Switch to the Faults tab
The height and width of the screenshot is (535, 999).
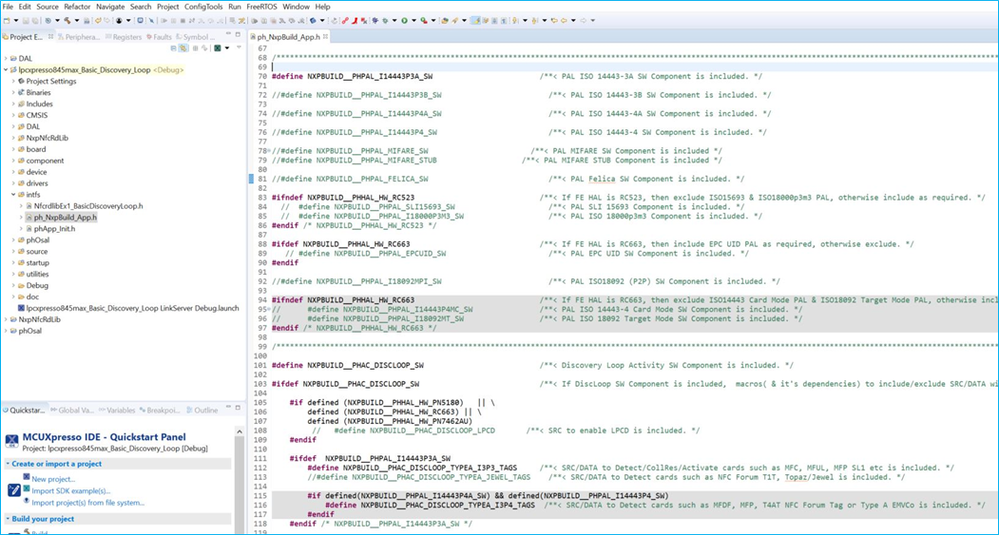pyautogui.click(x=160, y=37)
